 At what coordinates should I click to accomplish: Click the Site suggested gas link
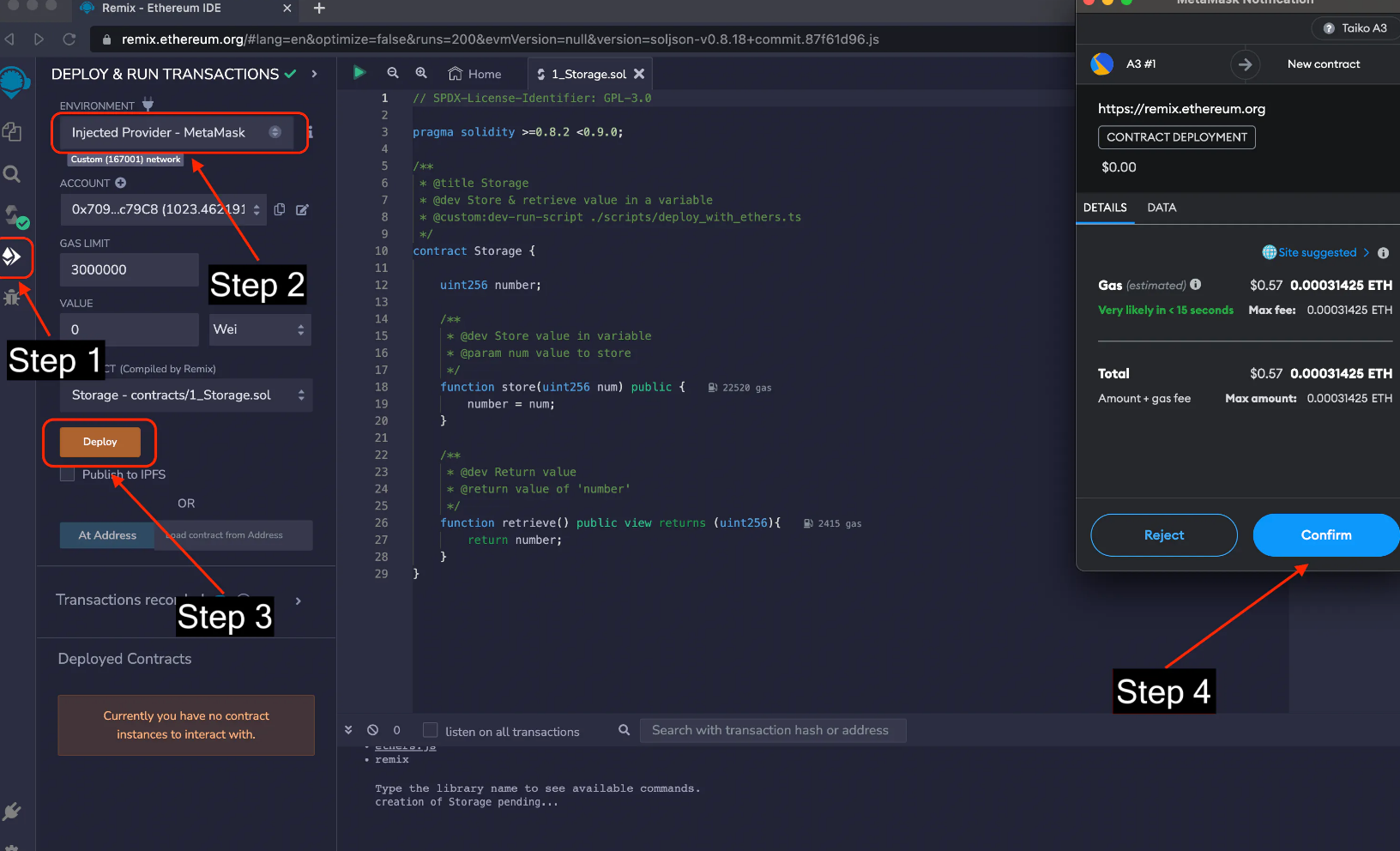point(1316,252)
